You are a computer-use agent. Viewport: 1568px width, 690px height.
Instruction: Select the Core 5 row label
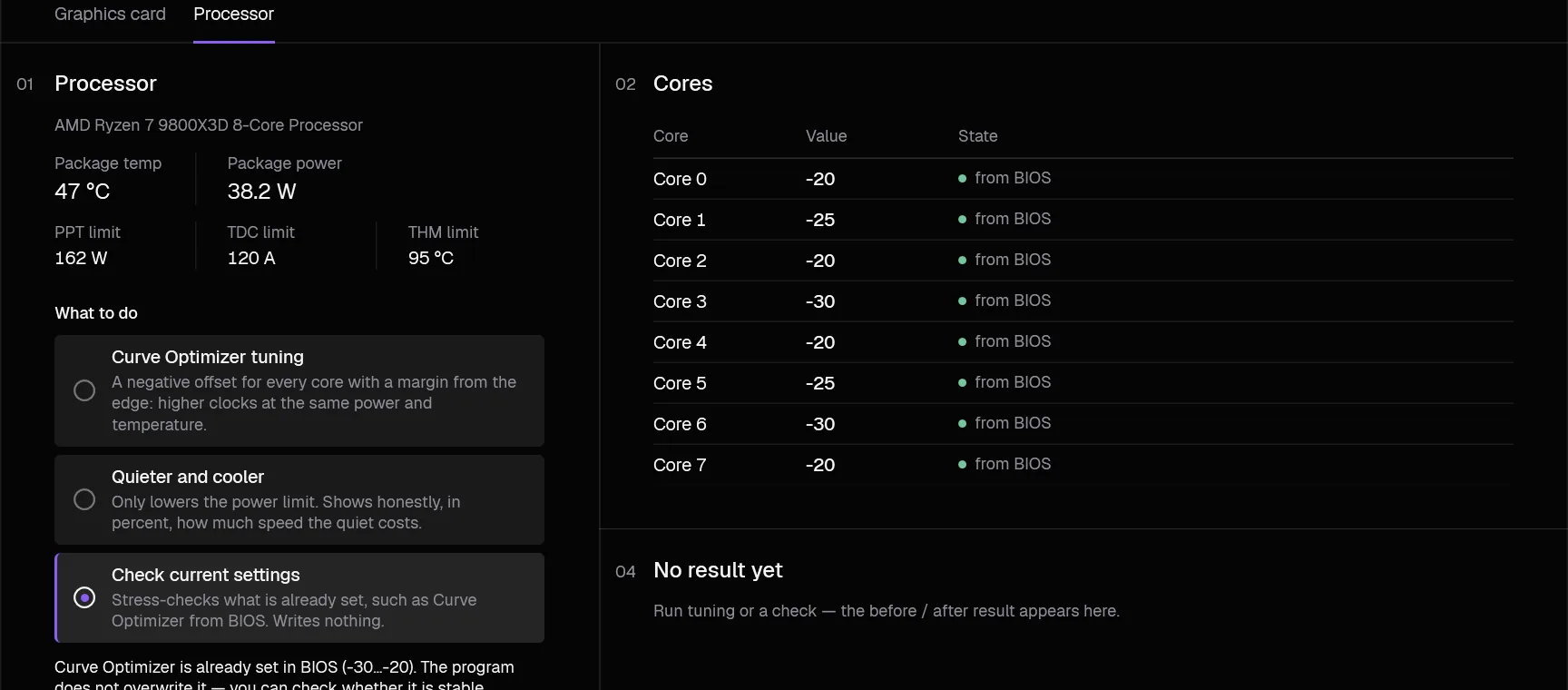[680, 383]
